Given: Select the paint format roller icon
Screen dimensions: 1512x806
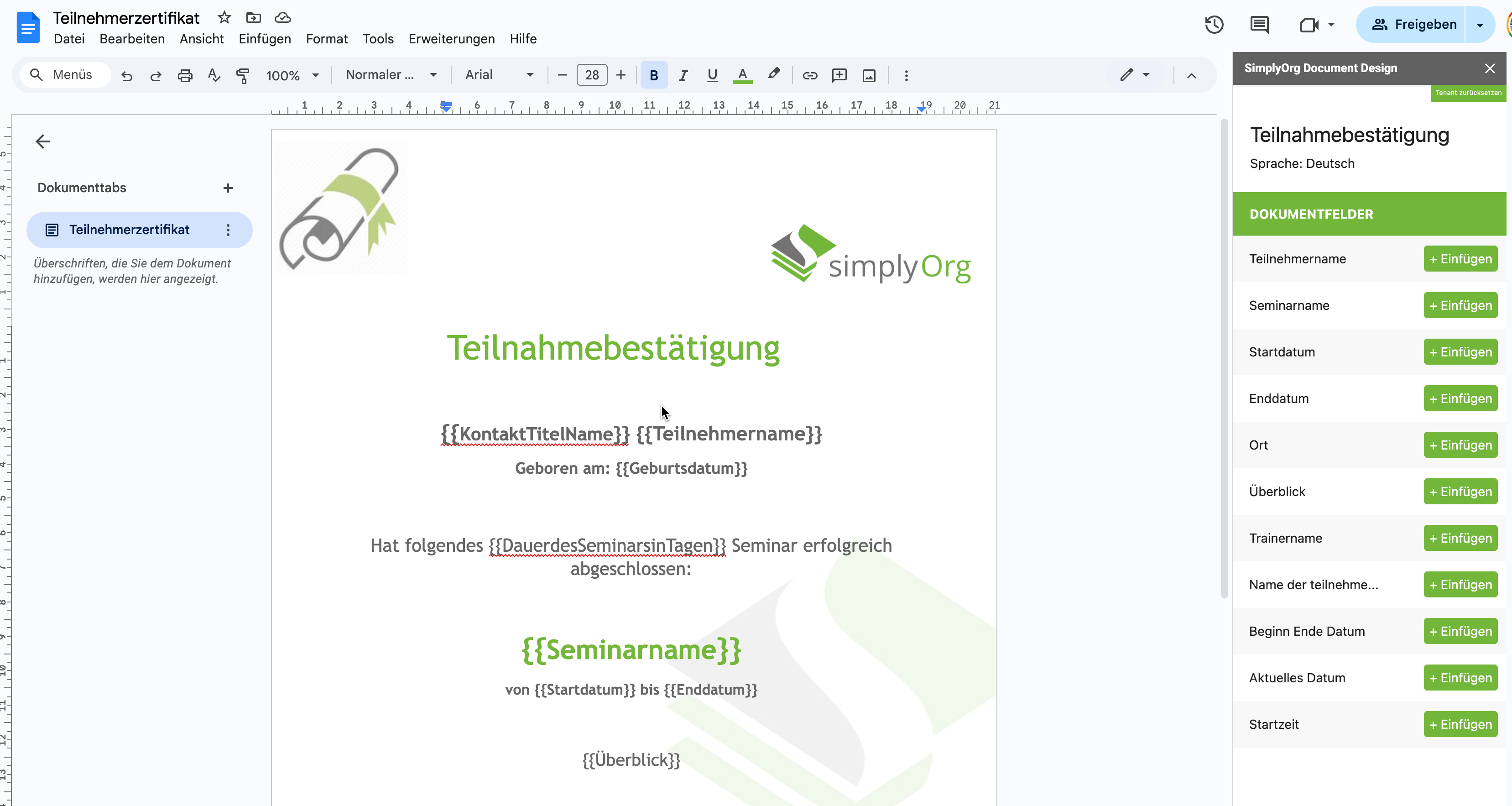Looking at the screenshot, I should [x=242, y=75].
